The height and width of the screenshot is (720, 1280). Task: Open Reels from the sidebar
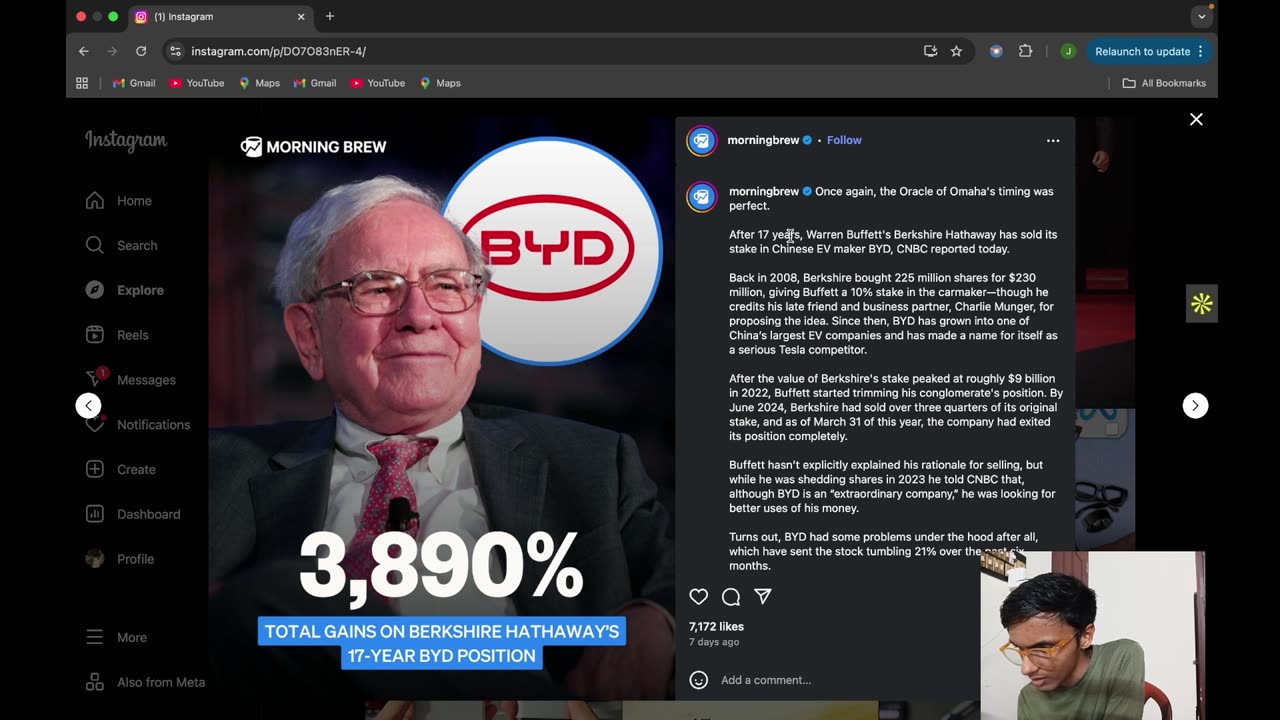(x=117, y=335)
